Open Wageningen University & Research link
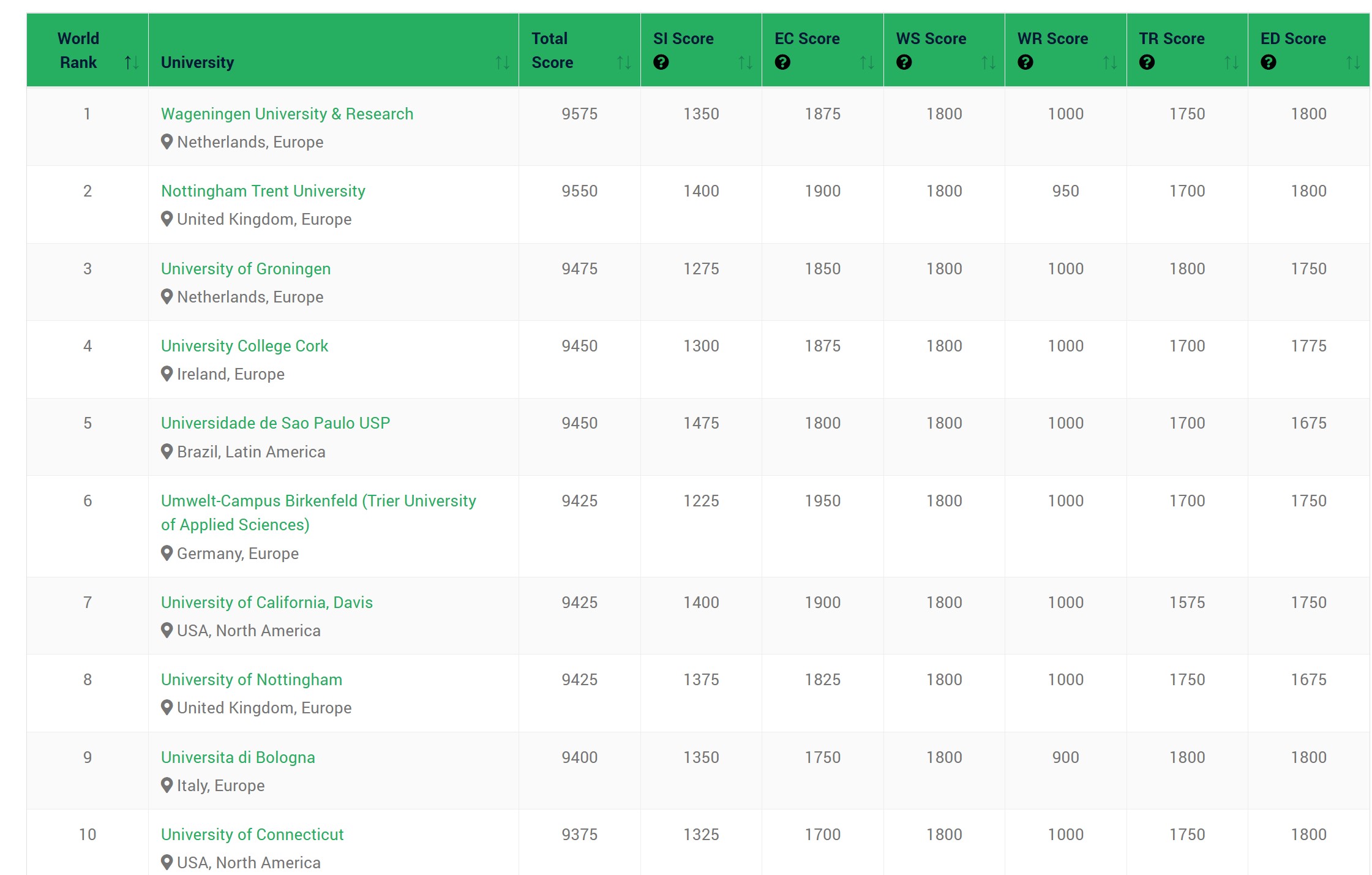This screenshot has height=875, width=1372. [x=287, y=114]
